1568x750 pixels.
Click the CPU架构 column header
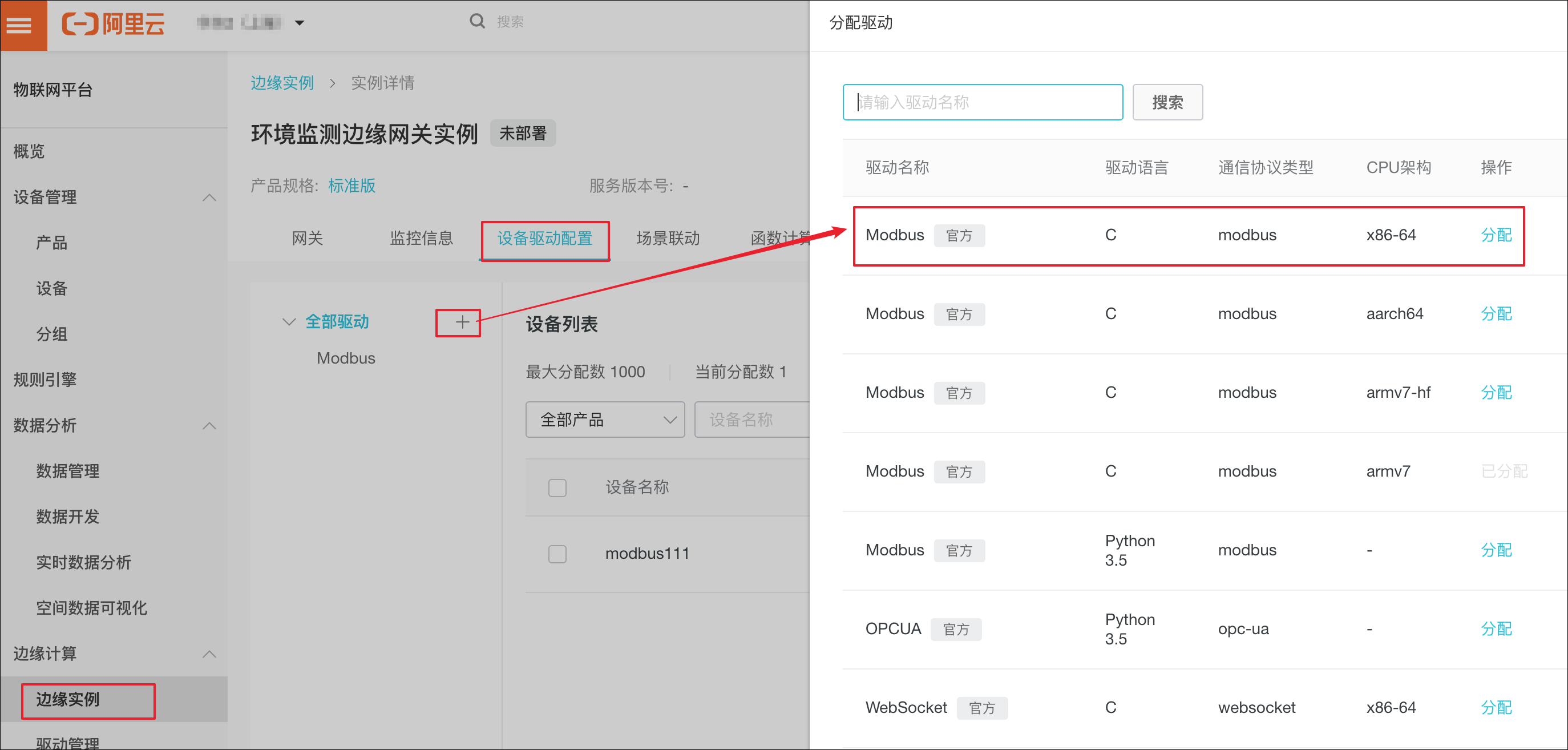click(1398, 167)
